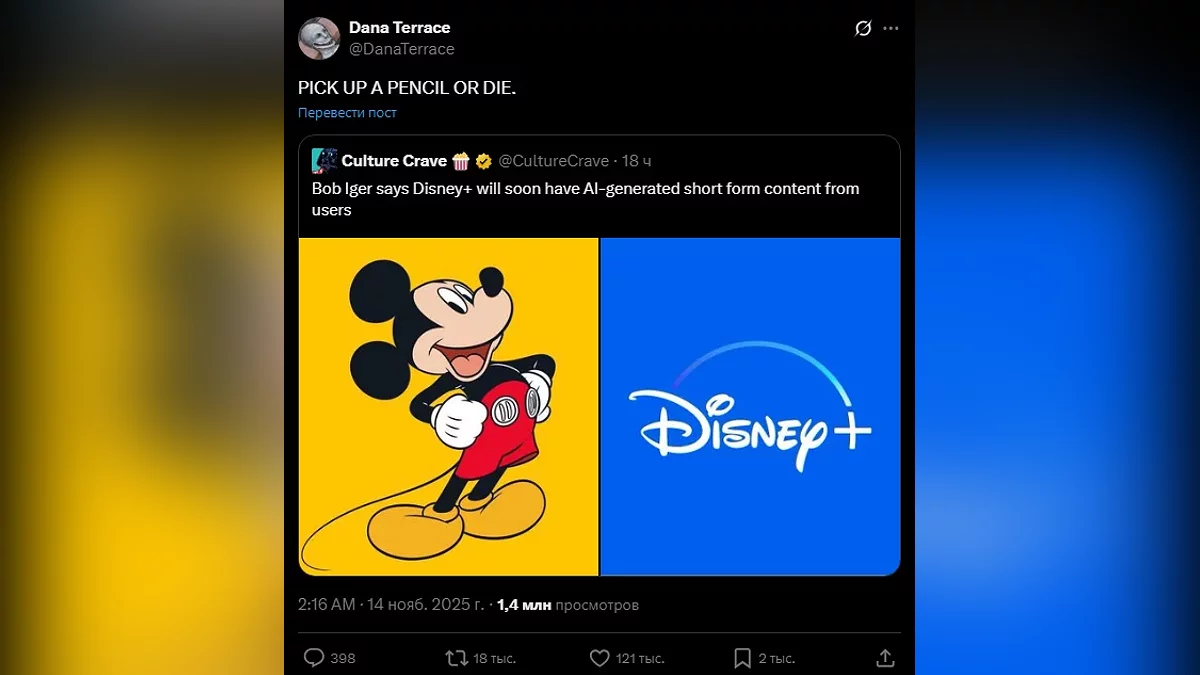Viewport: 1200px width, 675px height.
Task: Open the Disney+ logo image
Action: pos(750,406)
